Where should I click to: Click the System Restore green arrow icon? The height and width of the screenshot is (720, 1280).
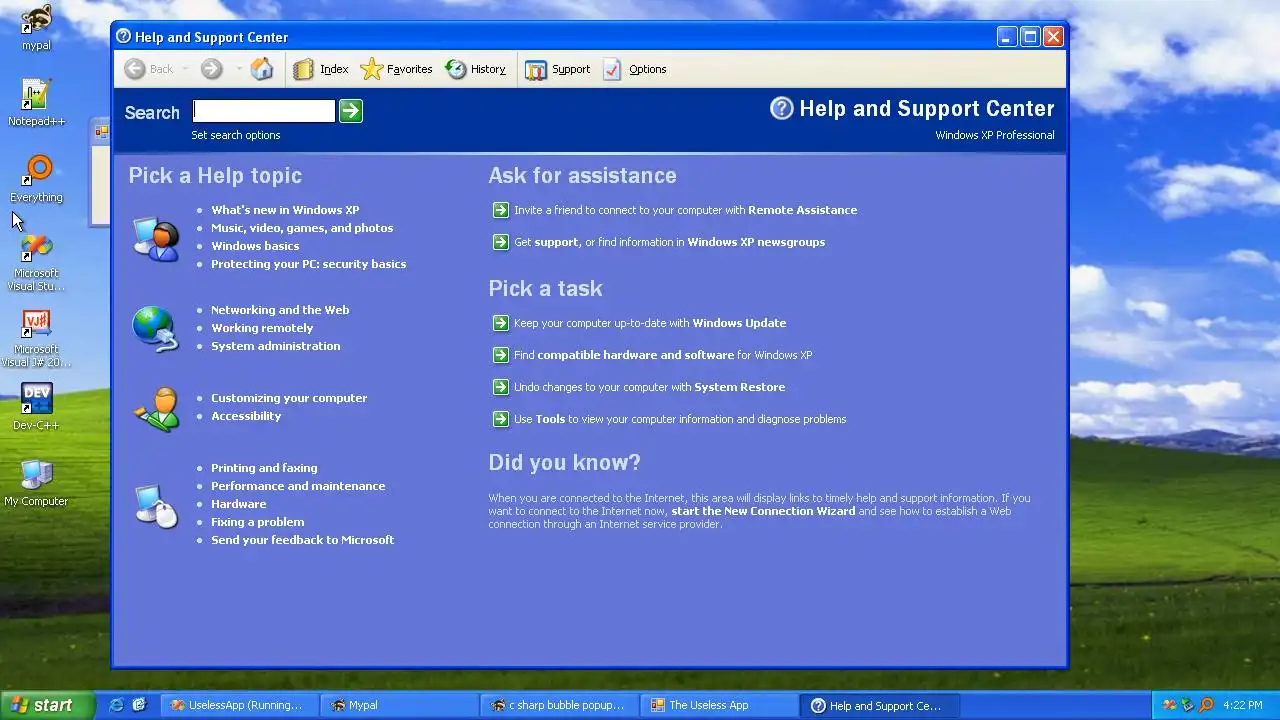tap(501, 387)
